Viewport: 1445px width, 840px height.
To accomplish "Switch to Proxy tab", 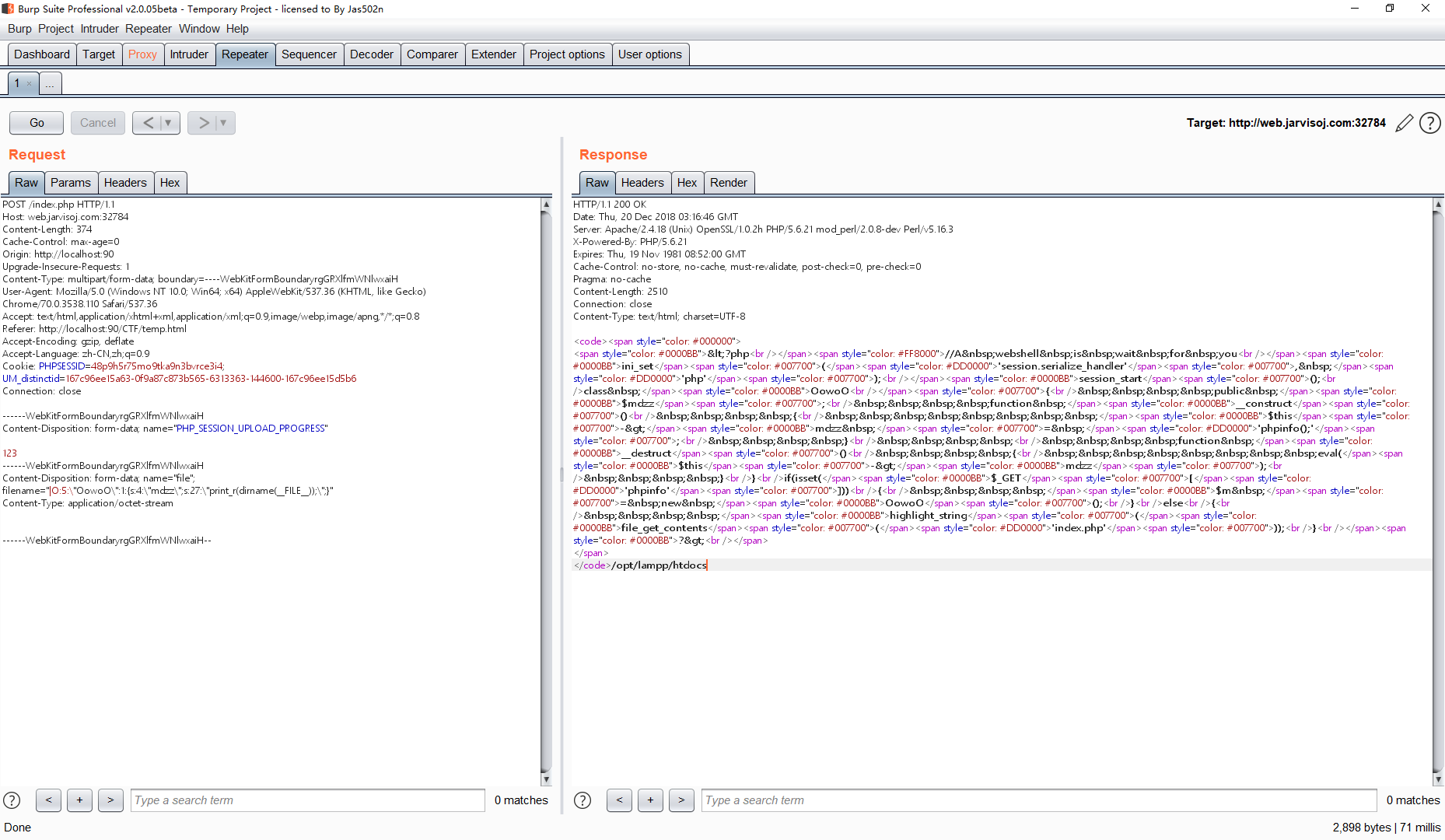I will point(142,54).
